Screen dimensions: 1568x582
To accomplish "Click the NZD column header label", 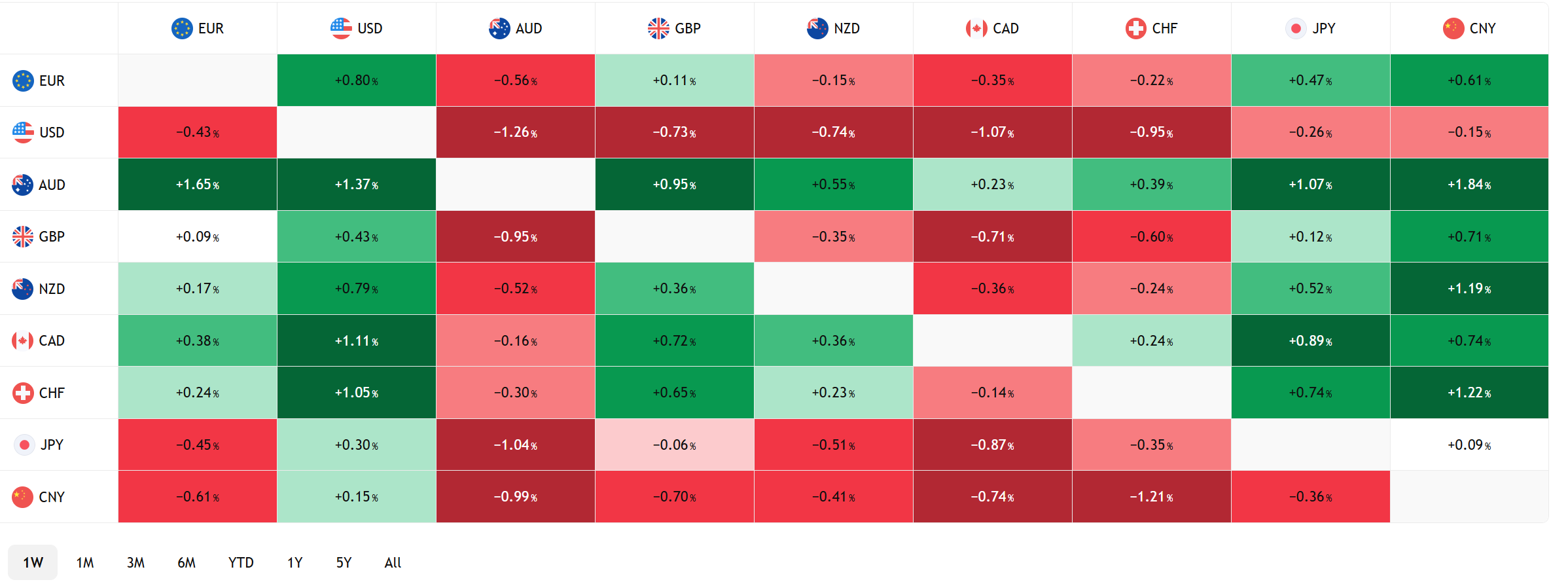I will (x=847, y=28).
